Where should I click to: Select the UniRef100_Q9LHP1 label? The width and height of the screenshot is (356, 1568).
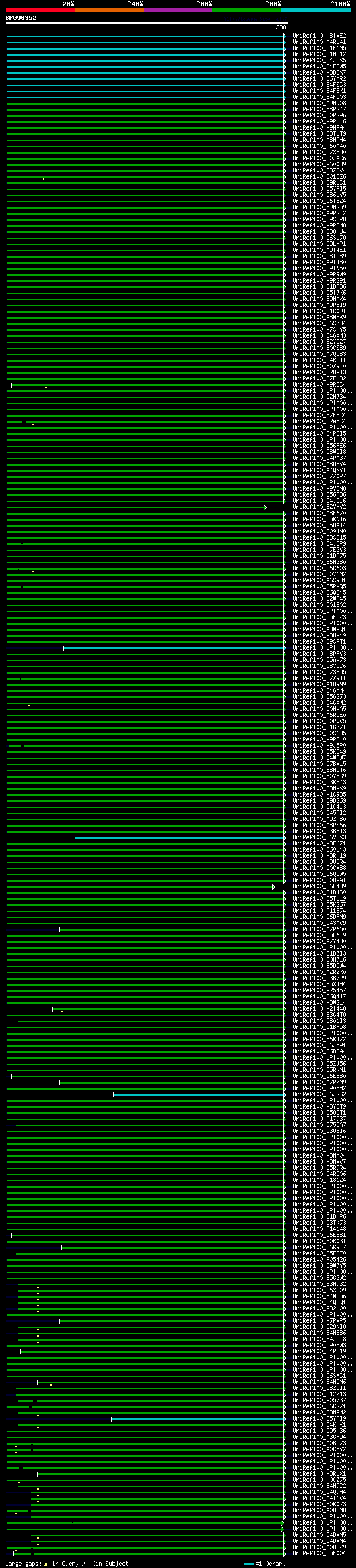click(x=319, y=244)
